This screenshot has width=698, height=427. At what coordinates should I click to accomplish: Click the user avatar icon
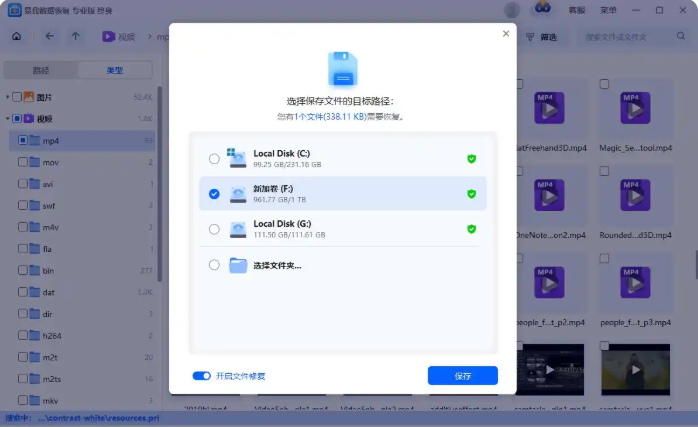coord(512,10)
